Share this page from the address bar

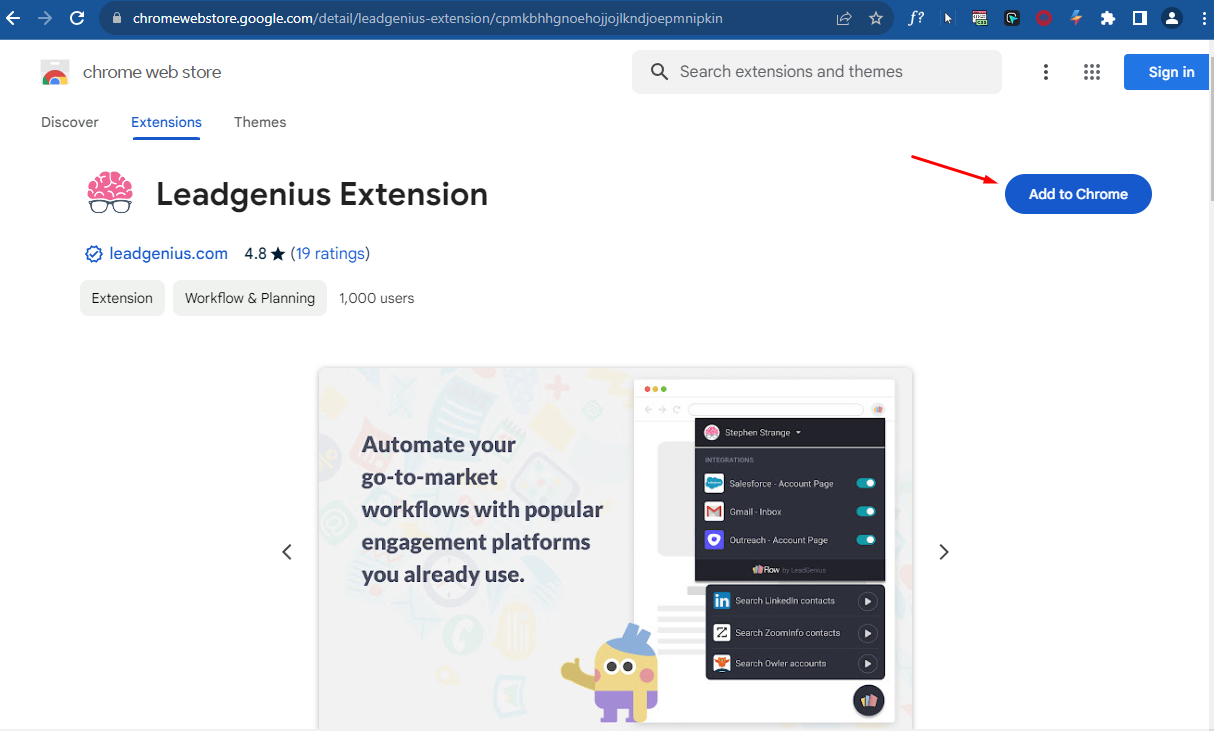[844, 18]
